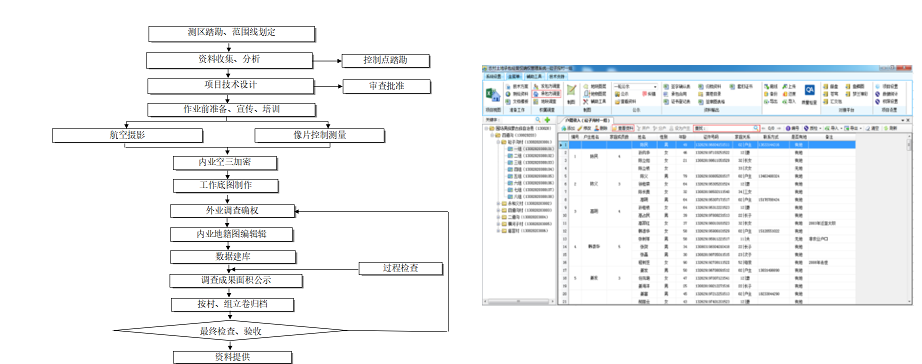922x364 pixels.
Task: Click the red flag icon in ribbon
Action: point(644,94)
